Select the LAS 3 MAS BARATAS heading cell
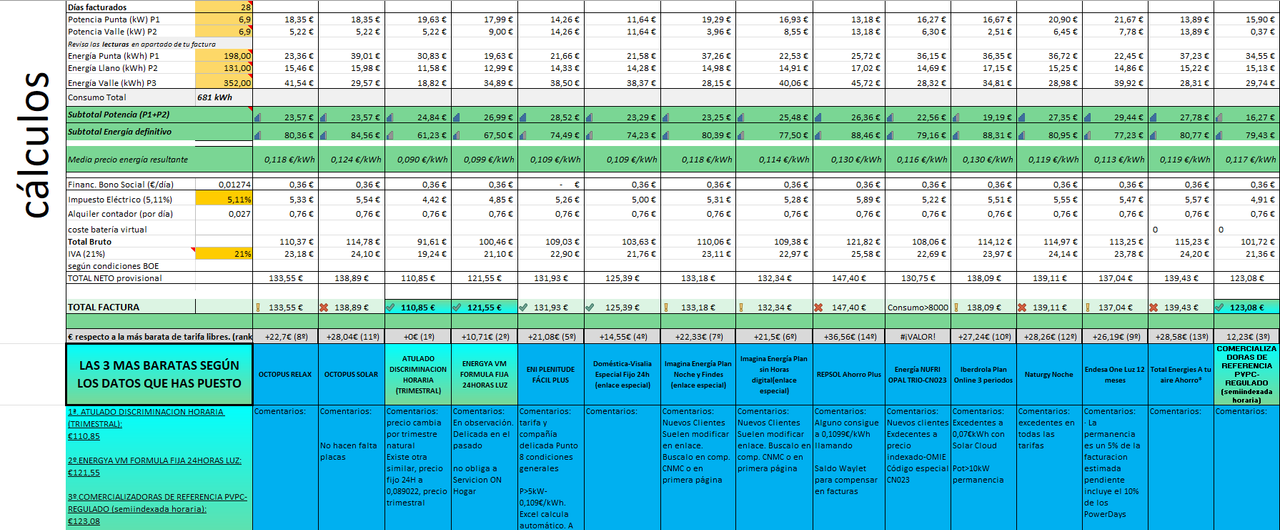This screenshot has width=1280, height=530. (x=159, y=375)
